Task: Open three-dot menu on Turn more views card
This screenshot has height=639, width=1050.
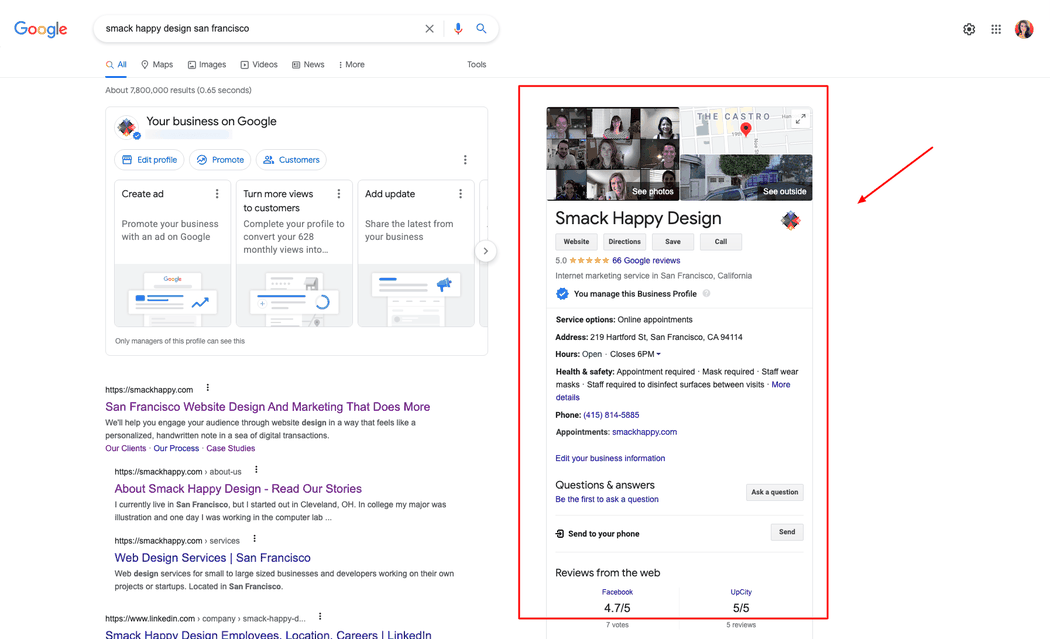Action: click(x=339, y=194)
